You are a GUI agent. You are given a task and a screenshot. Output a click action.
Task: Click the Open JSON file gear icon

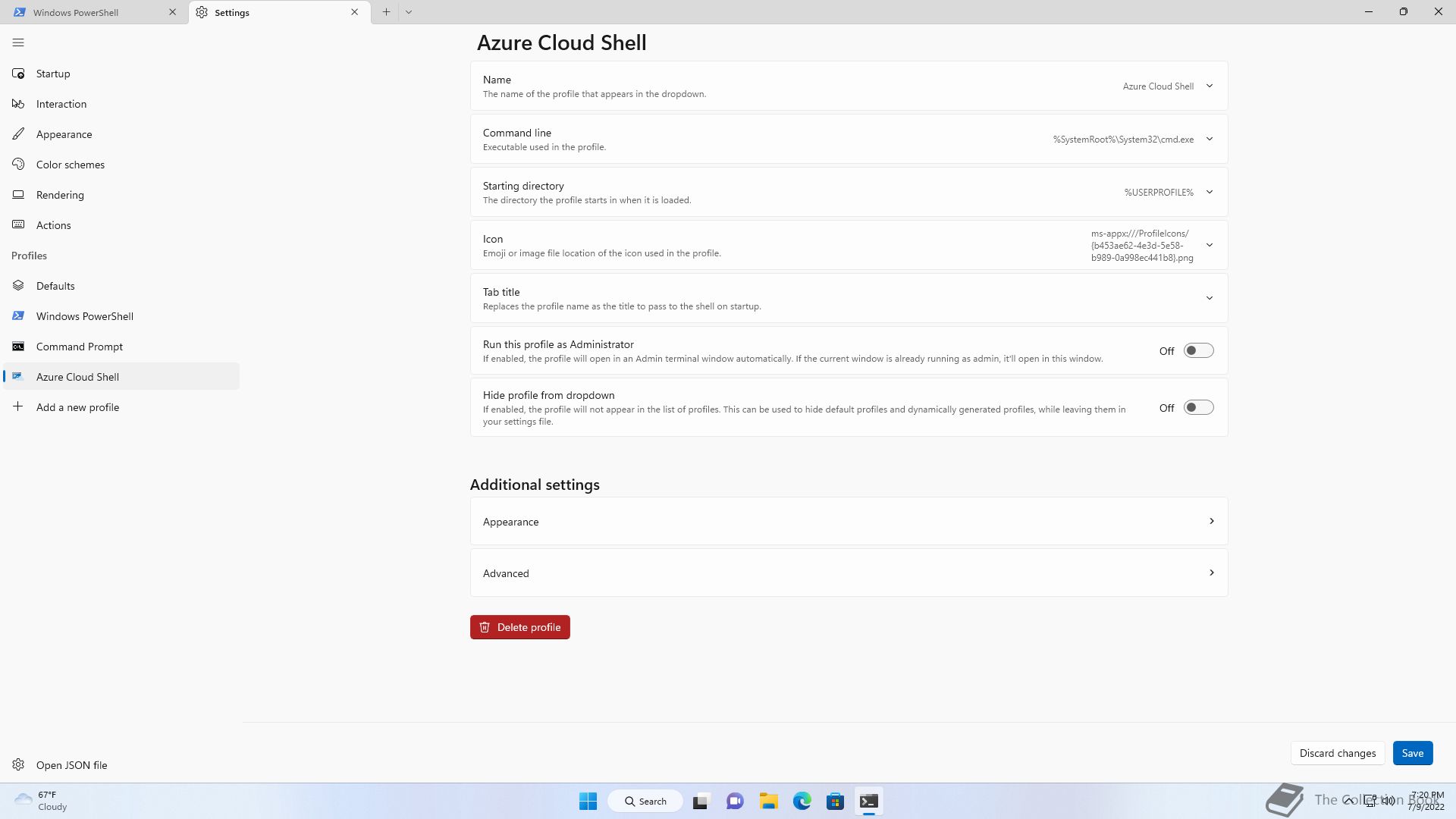coord(18,765)
